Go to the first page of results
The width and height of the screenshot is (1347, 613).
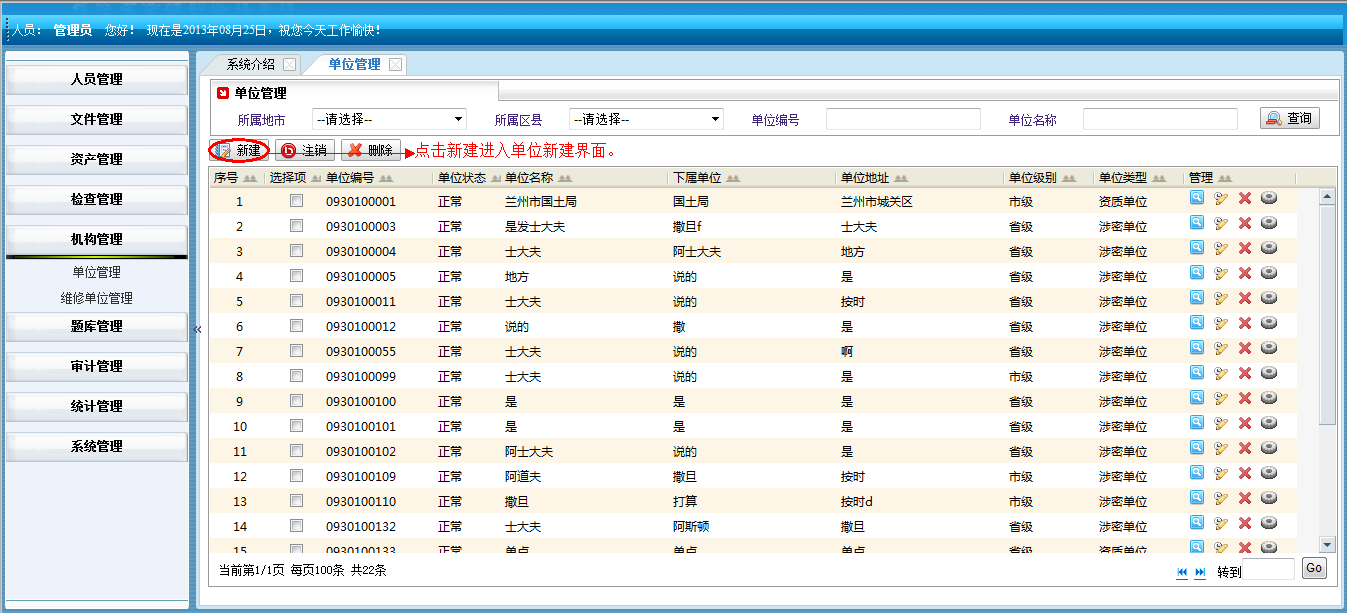[x=1182, y=572]
